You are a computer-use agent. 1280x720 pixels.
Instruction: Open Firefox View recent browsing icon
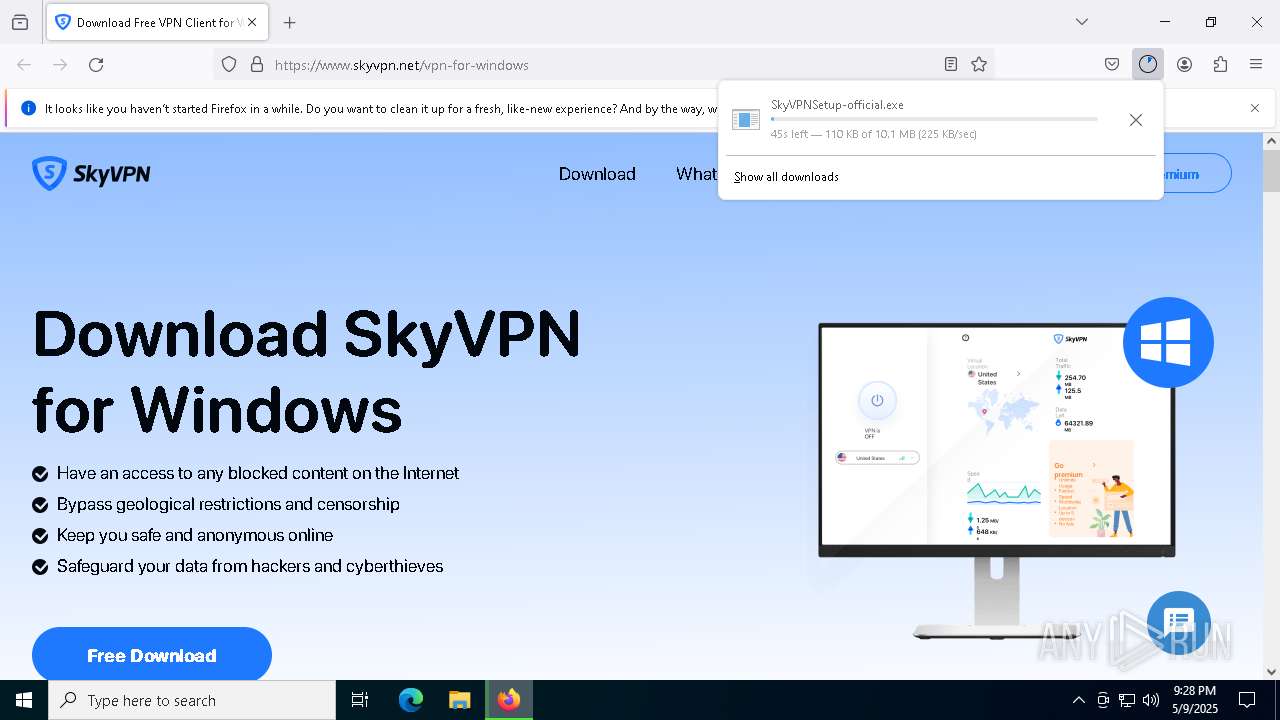coord(20,22)
